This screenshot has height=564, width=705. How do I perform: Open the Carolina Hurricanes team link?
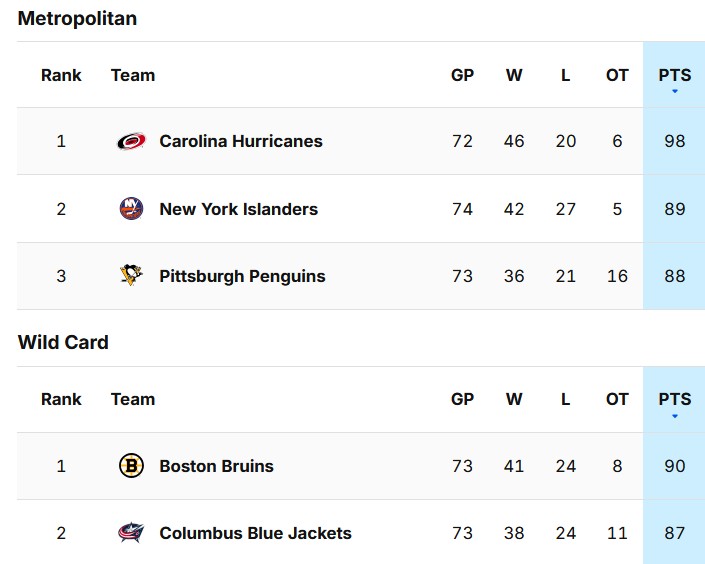(240, 141)
